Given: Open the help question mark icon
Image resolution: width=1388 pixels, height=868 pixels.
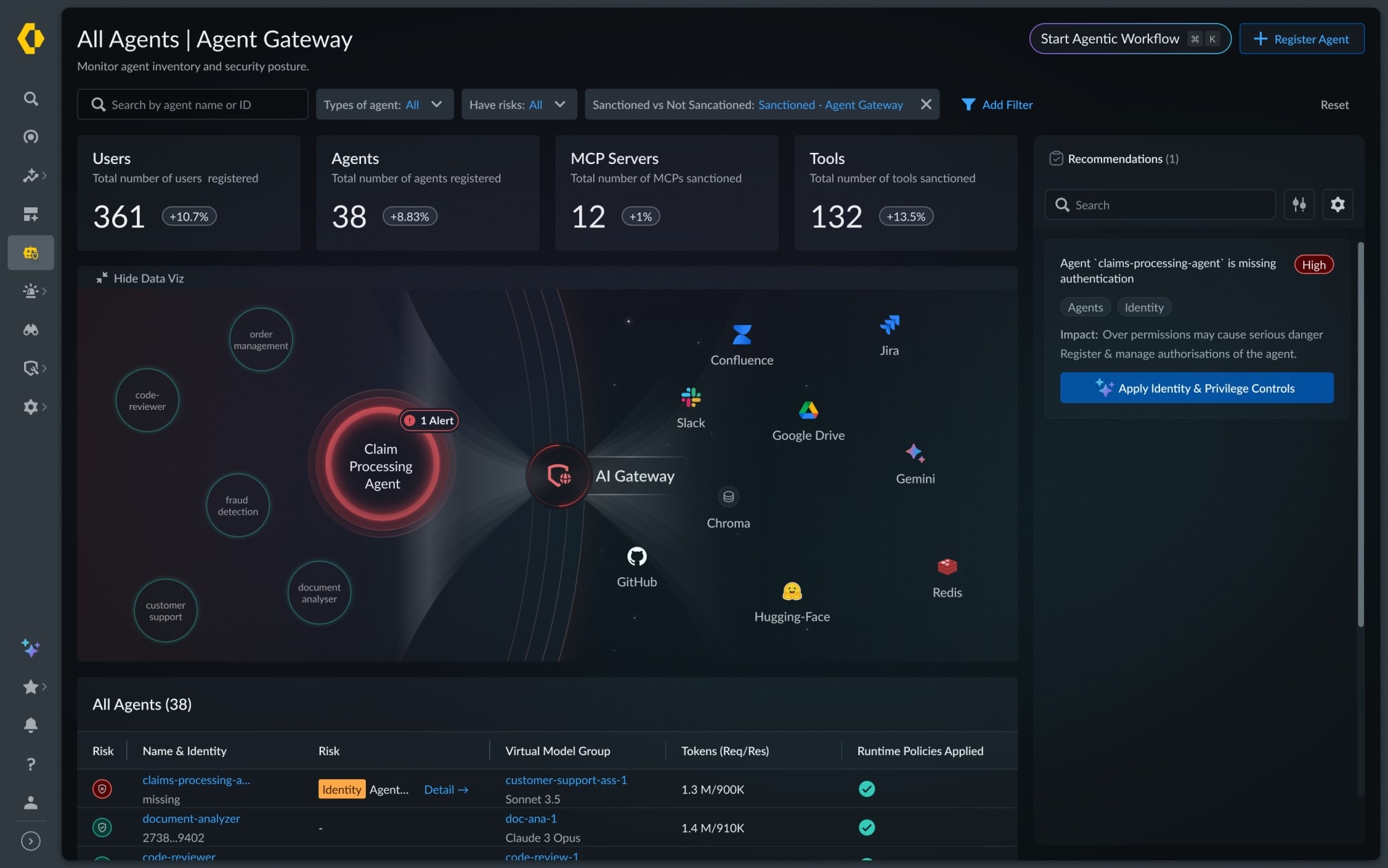Looking at the screenshot, I should tap(30, 763).
